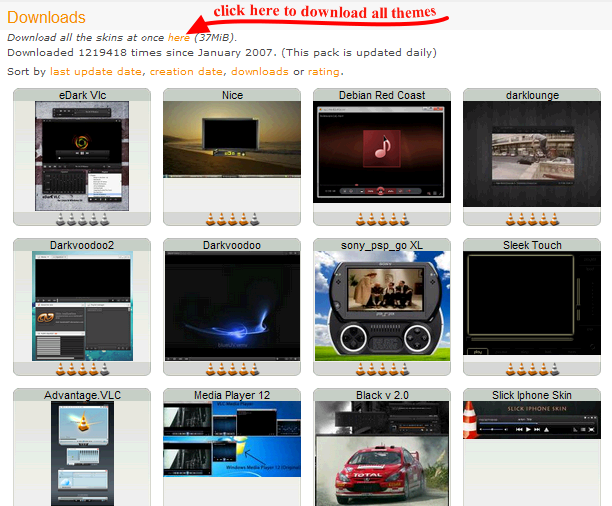
Task: Click the Media Player 12 title
Action: click(232, 395)
